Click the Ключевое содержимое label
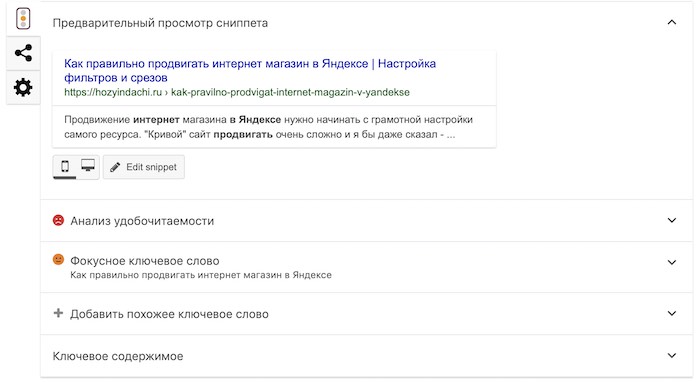The height and width of the screenshot is (382, 700). tap(118, 356)
